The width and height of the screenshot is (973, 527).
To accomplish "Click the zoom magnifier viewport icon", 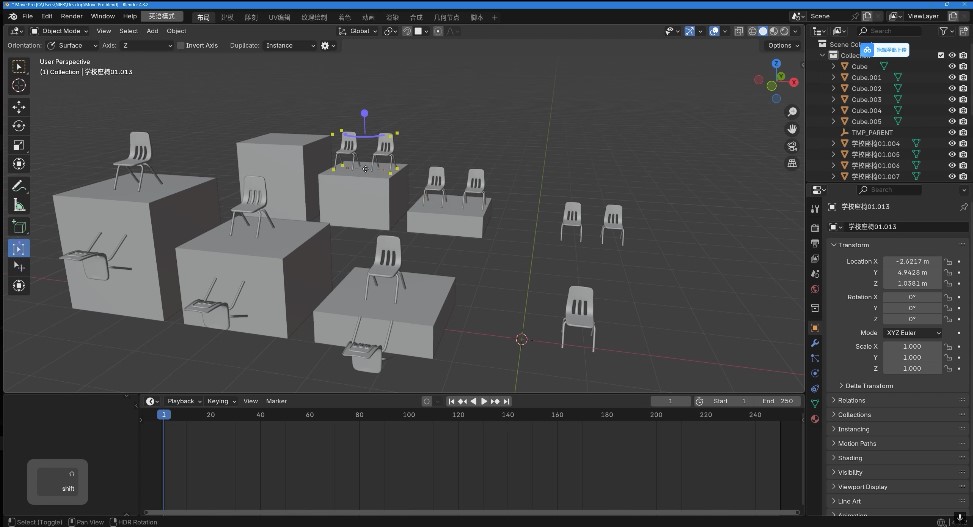I will pyautogui.click(x=792, y=112).
